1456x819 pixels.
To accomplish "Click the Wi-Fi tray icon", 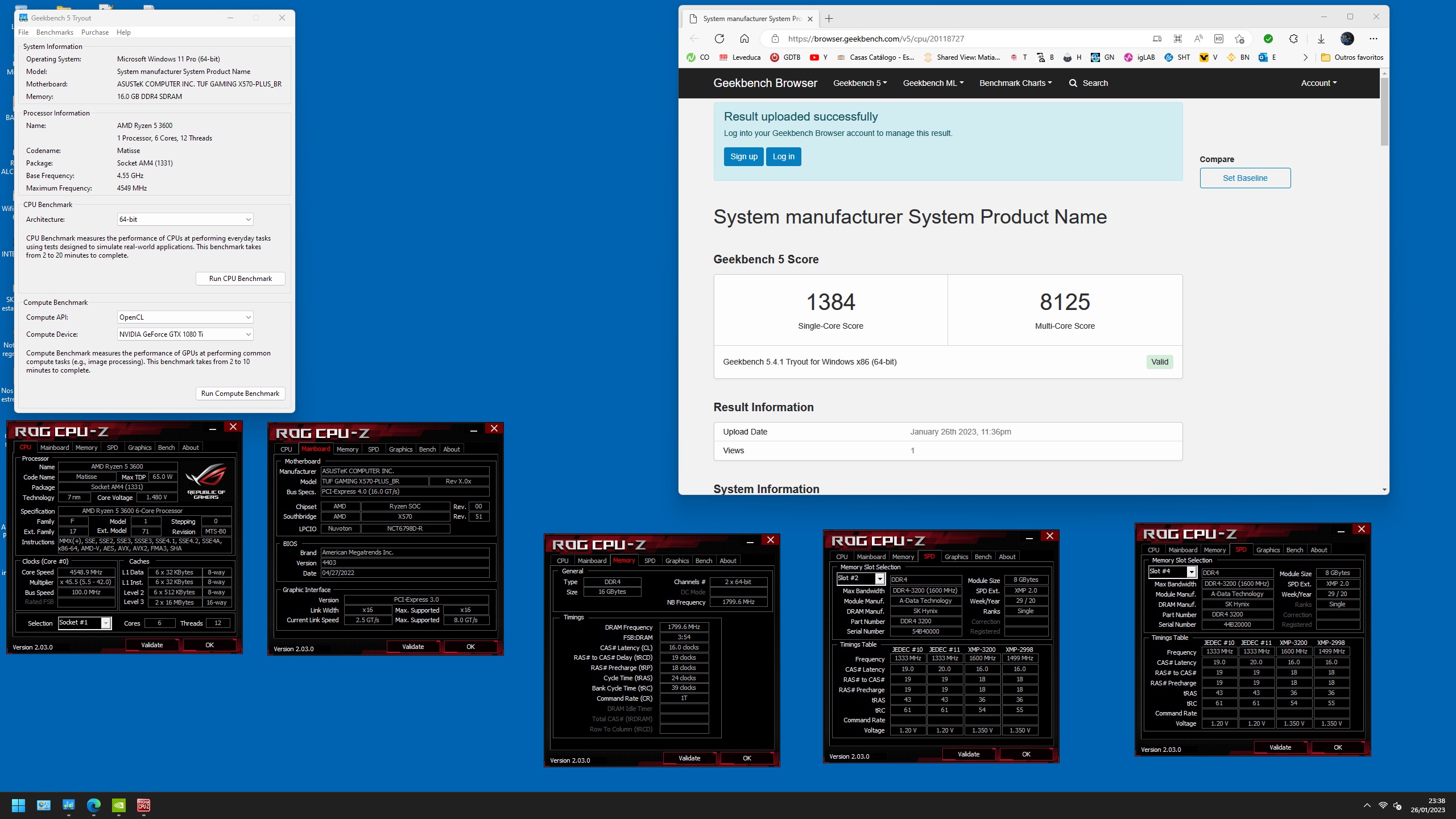I will click(1383, 805).
